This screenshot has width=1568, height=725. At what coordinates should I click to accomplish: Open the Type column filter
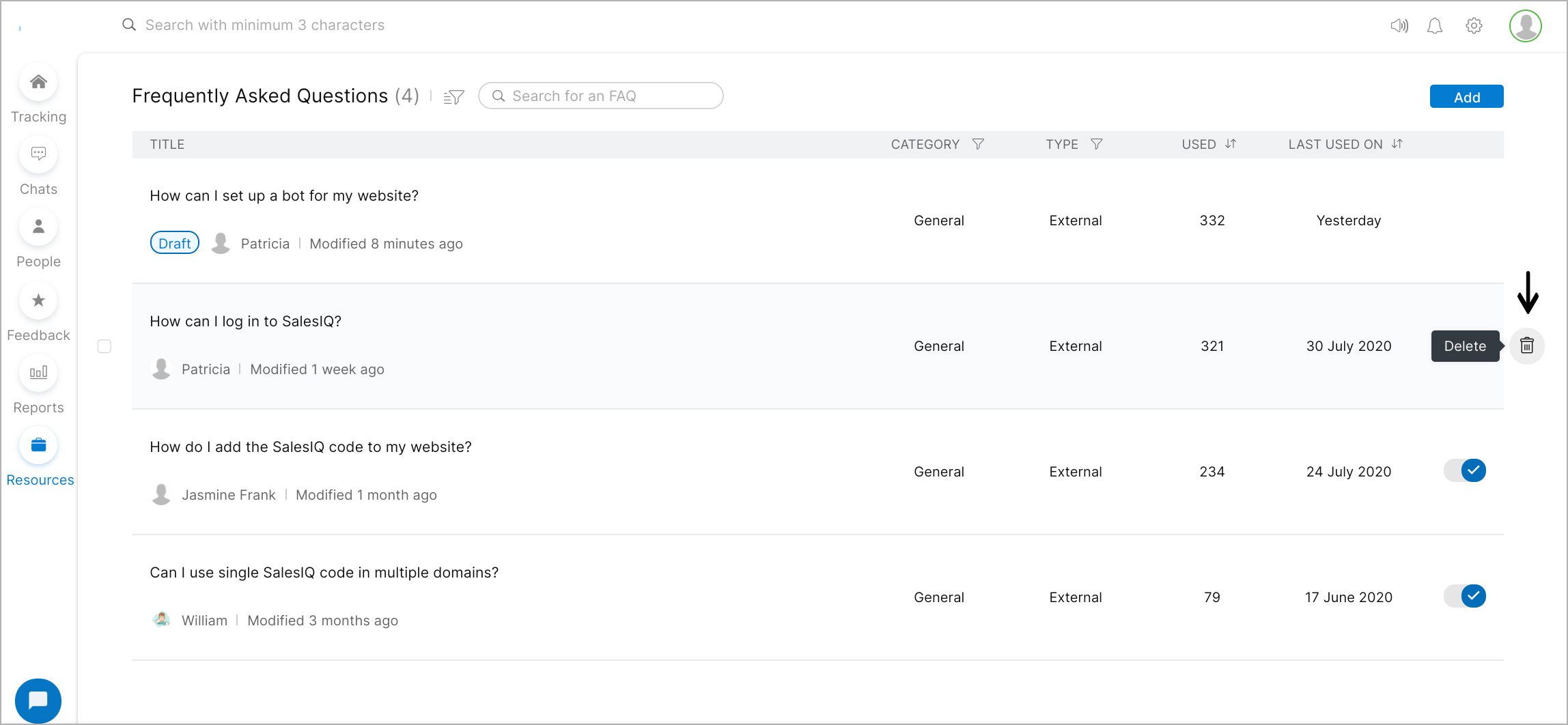pyautogui.click(x=1096, y=144)
